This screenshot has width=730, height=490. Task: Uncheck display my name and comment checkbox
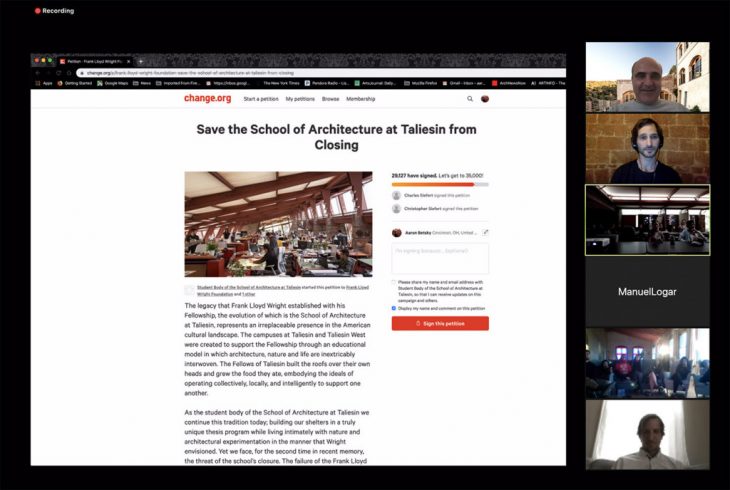394,308
